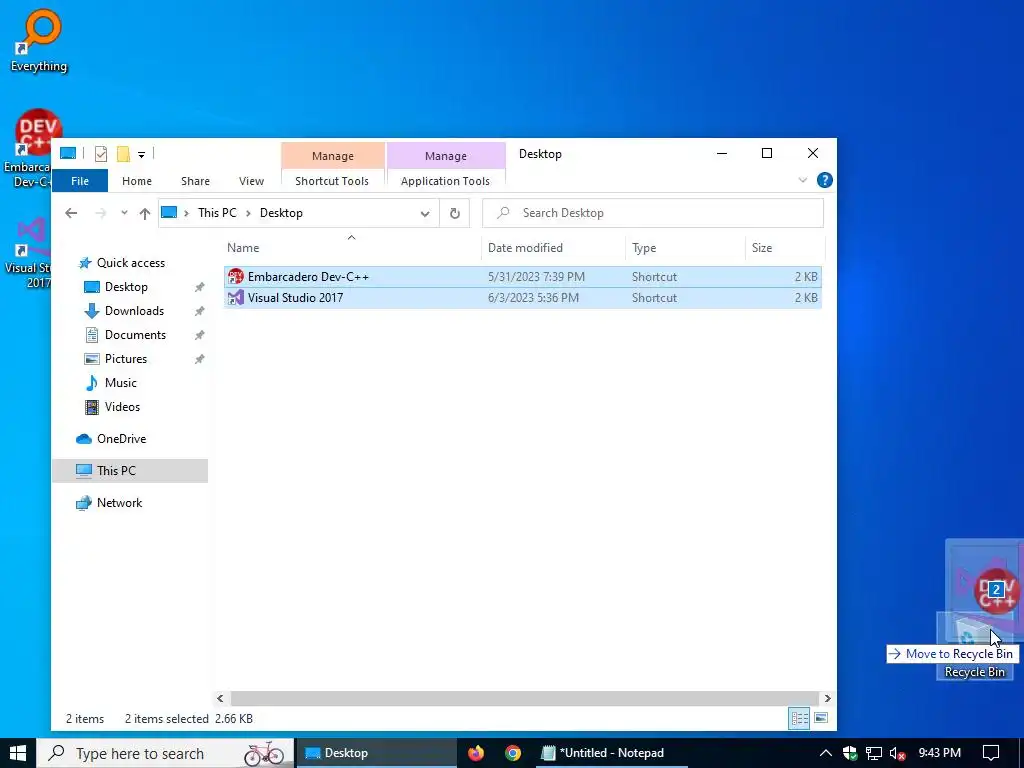Select the Embarcadero Dev-C++ file row
The height and width of the screenshot is (768, 1024).
coord(522,277)
